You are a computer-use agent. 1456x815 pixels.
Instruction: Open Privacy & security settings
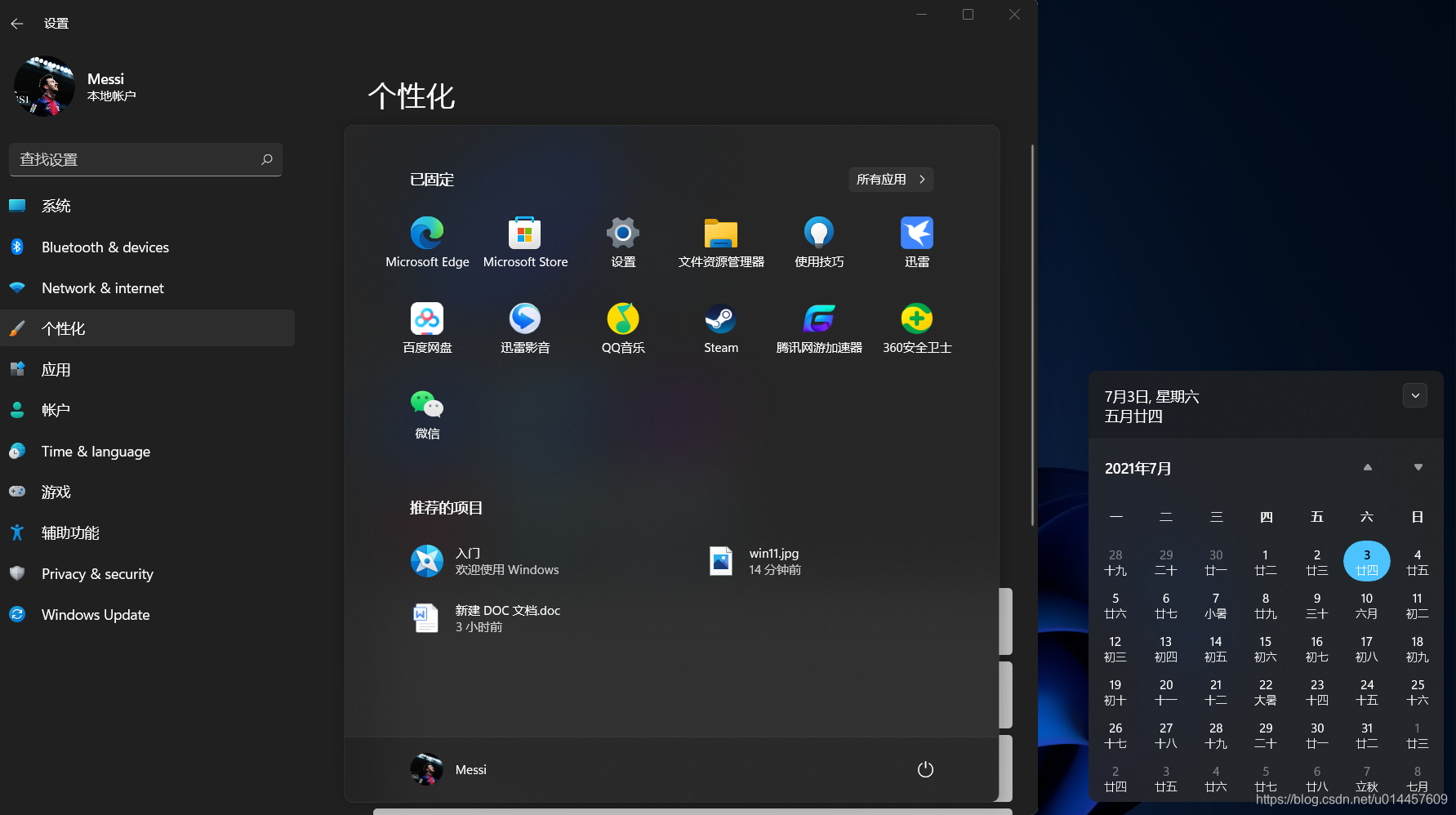147,573
